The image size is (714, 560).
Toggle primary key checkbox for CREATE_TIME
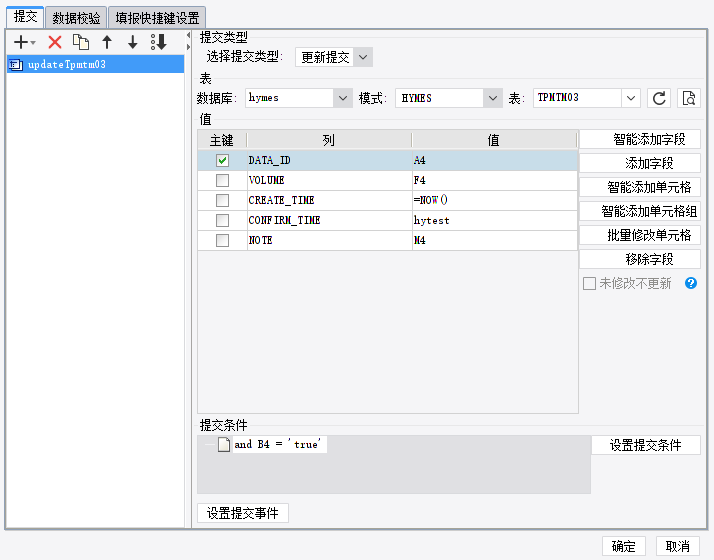(x=222, y=200)
